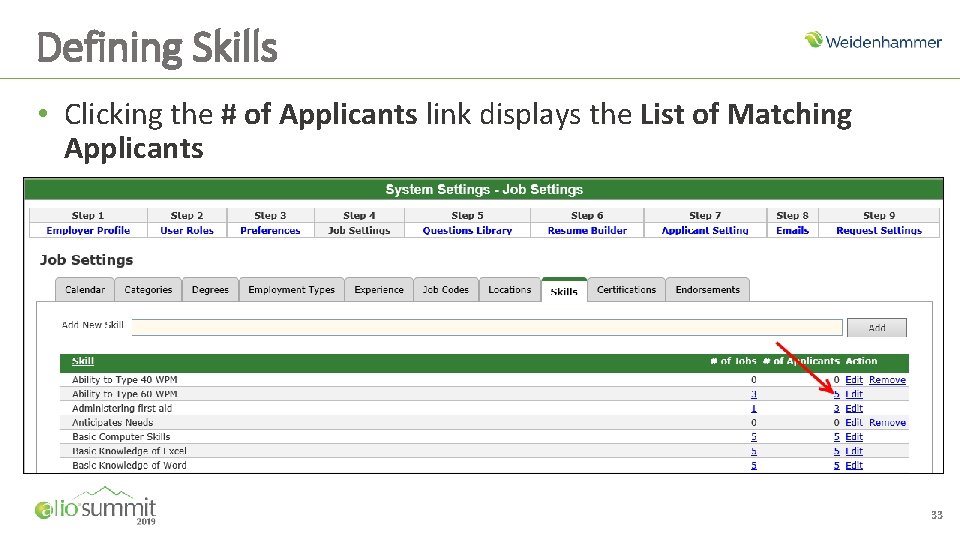This screenshot has width=960, height=540.
Task: Click the alio summit 2019 logo
Action: click(96, 505)
